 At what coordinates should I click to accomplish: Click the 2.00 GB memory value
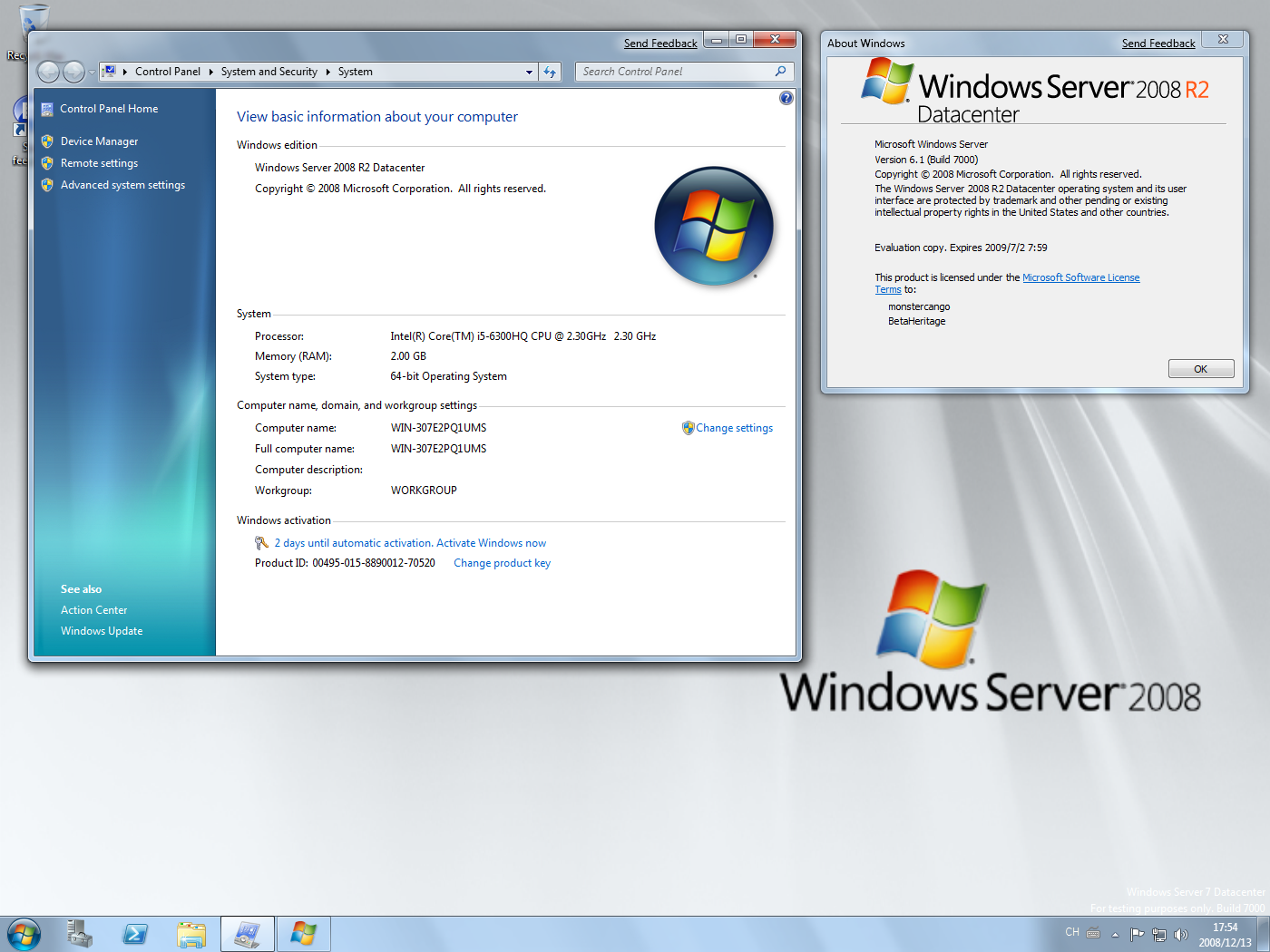(408, 356)
